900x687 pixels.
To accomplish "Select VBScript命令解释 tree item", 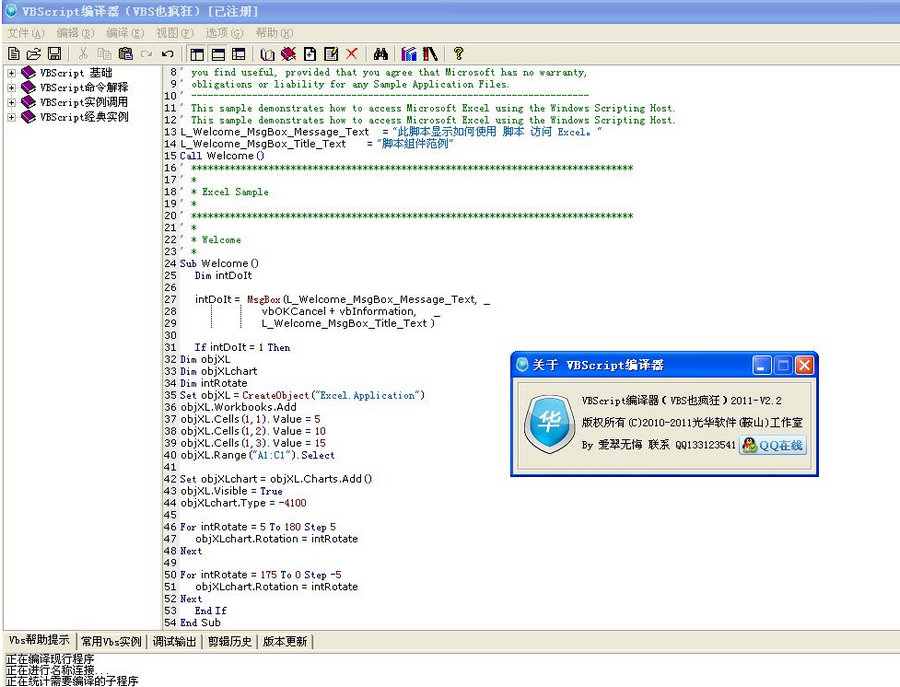I will point(84,88).
